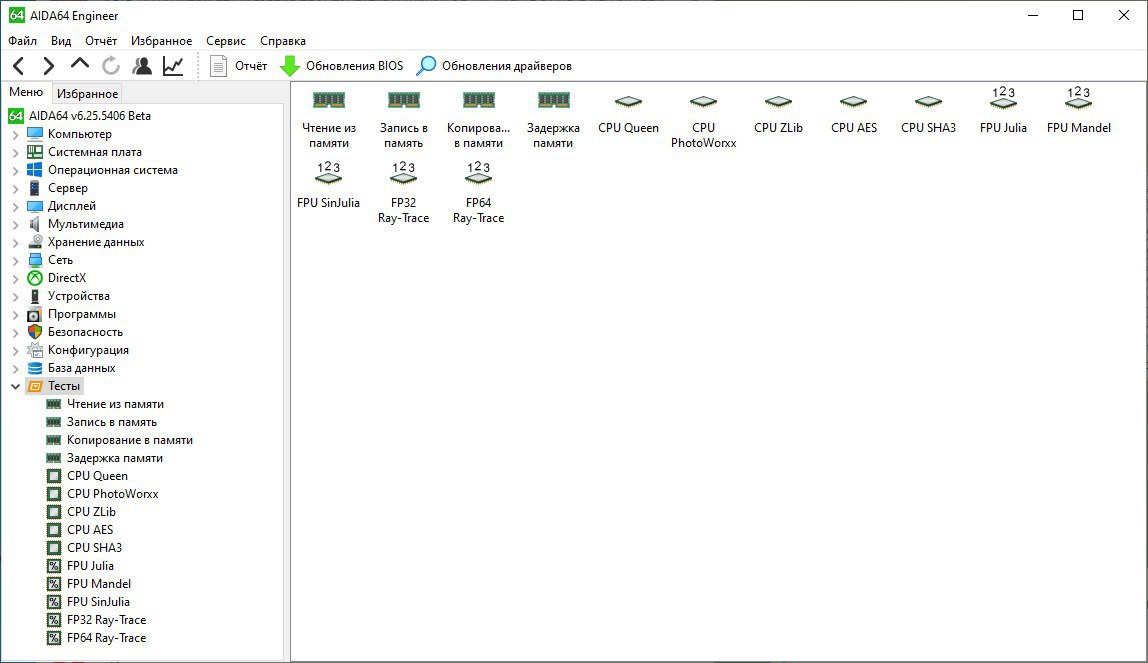Expand the Хранение данных node
The height and width of the screenshot is (663, 1148).
[x=15, y=242]
